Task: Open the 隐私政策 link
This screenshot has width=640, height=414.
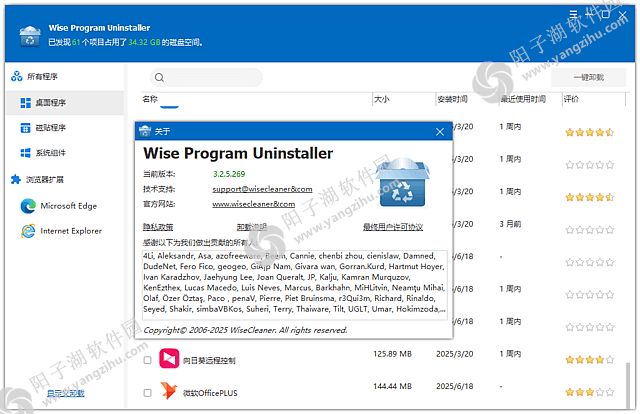Action: [158, 227]
